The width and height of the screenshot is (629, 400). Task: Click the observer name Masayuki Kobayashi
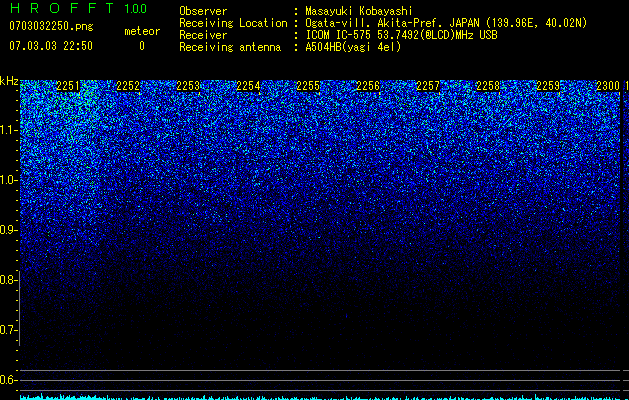359,11
